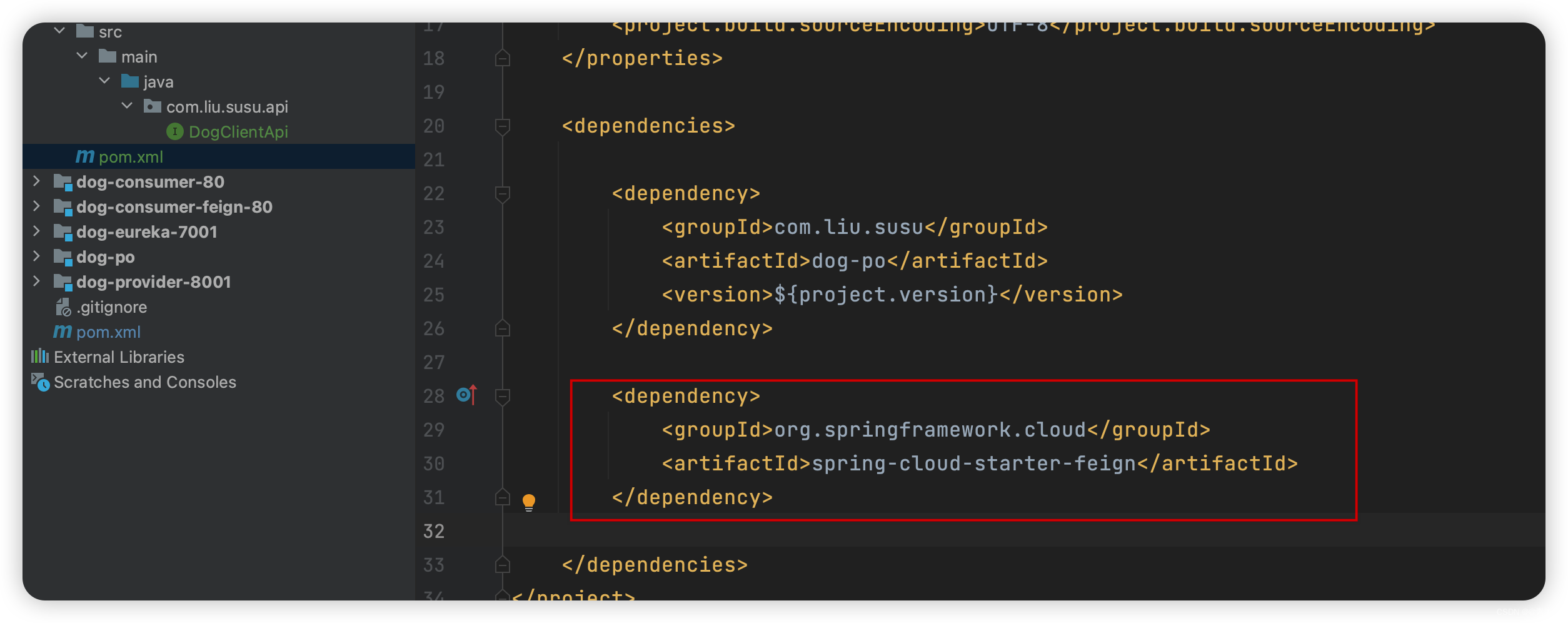This screenshot has width=1568, height=623.
Task: Click the dog-consumer-feign-80 module folder icon
Action: click(63, 207)
